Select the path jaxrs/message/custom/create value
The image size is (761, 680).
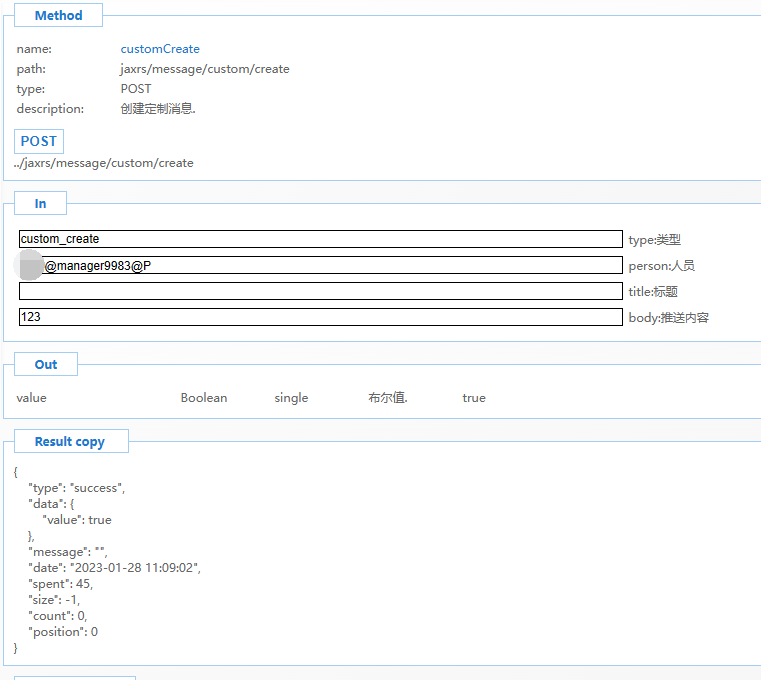click(205, 69)
